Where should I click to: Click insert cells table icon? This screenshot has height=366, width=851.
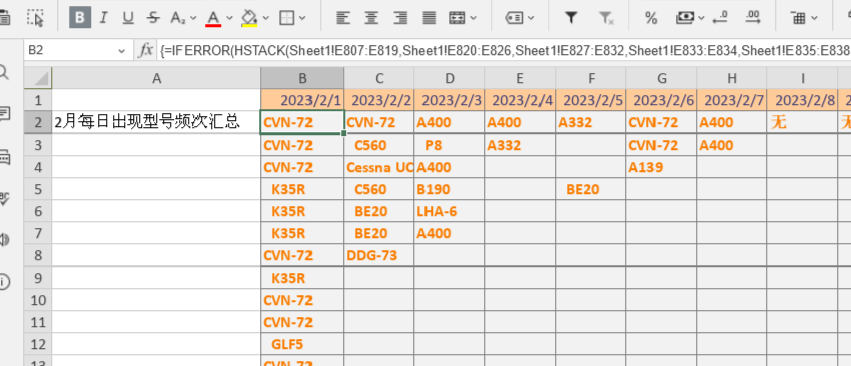coord(798,18)
